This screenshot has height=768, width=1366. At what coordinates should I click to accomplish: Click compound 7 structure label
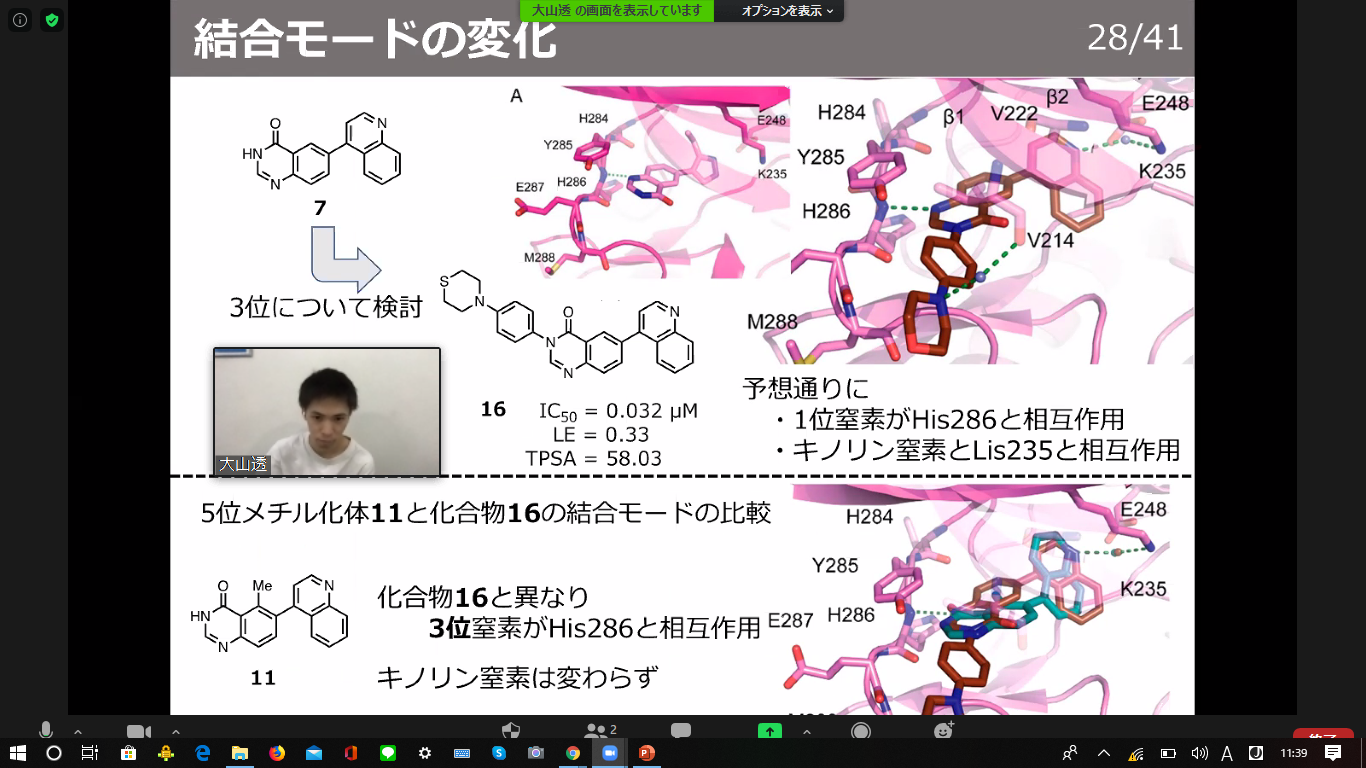tap(319, 209)
